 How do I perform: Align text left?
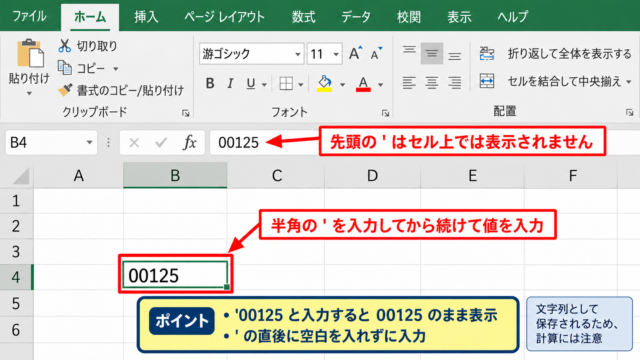pos(409,82)
